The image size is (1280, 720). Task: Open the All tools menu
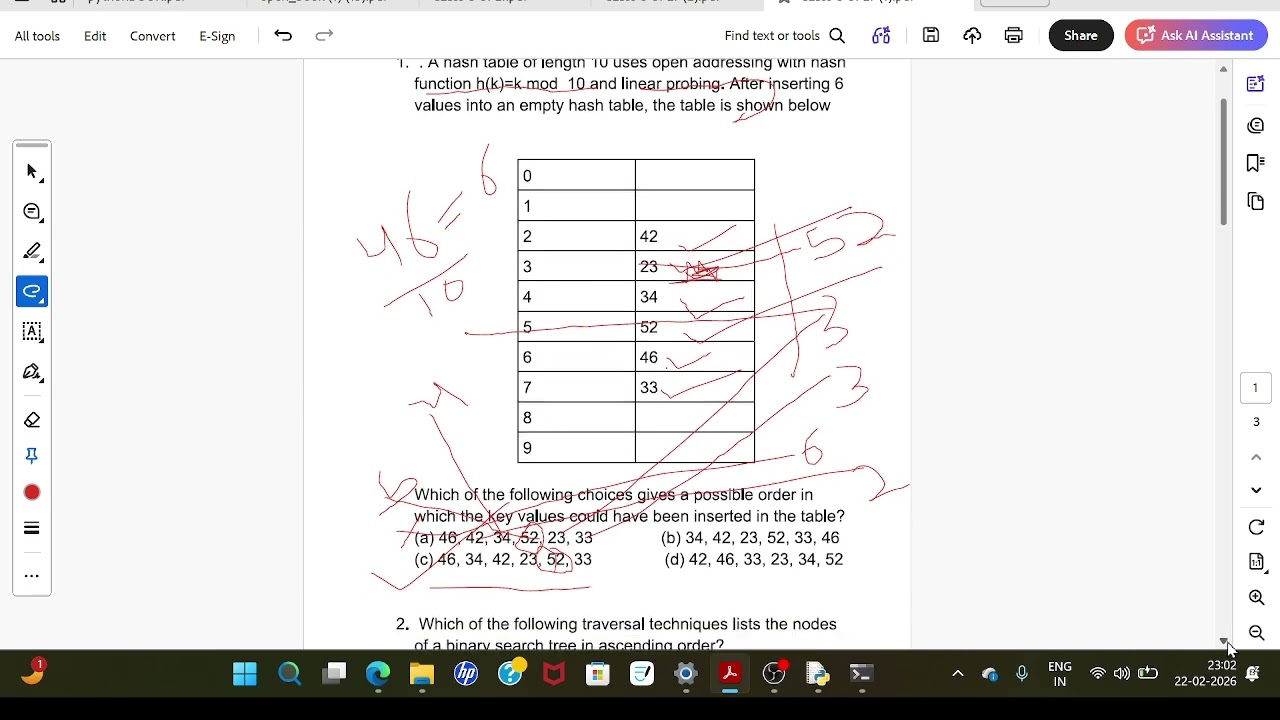[37, 36]
